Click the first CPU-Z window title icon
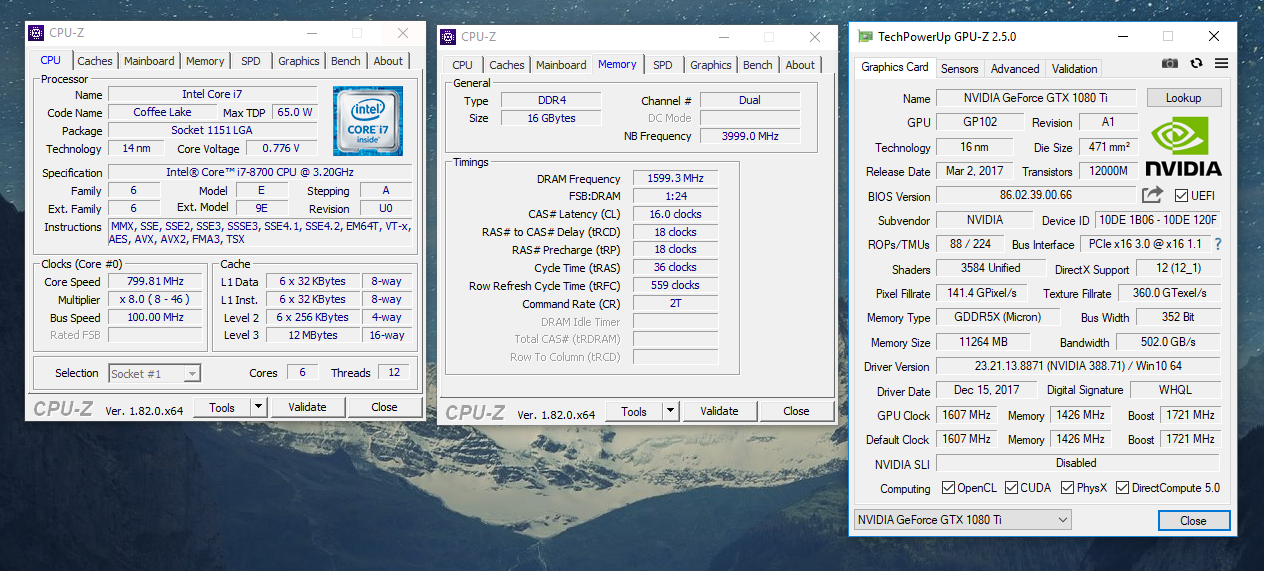The image size is (1264, 571). click(38, 33)
